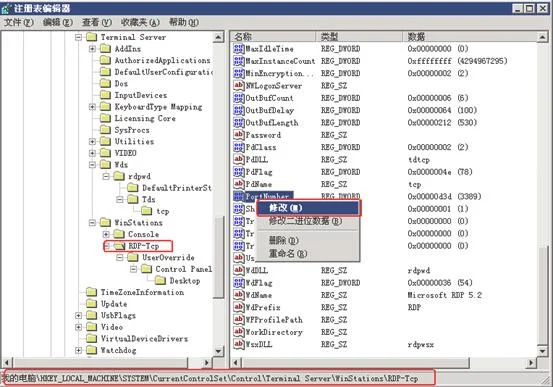This screenshot has height=387, width=553.
Task: Click the PdName string value icon
Action: coord(239,184)
